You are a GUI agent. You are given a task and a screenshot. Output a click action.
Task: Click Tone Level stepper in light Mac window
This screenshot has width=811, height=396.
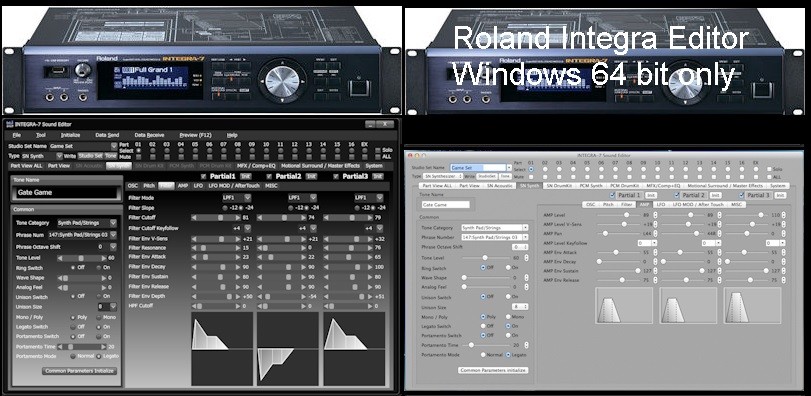(526, 257)
